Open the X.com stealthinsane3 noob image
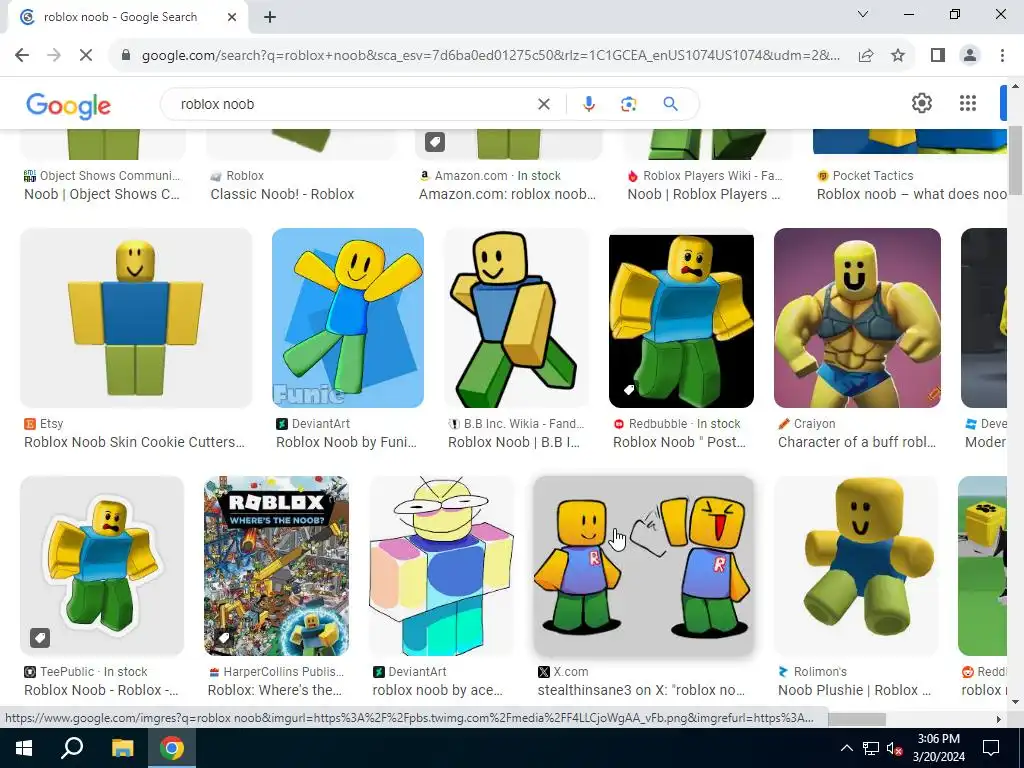Image resolution: width=1024 pixels, height=768 pixels. click(x=643, y=566)
